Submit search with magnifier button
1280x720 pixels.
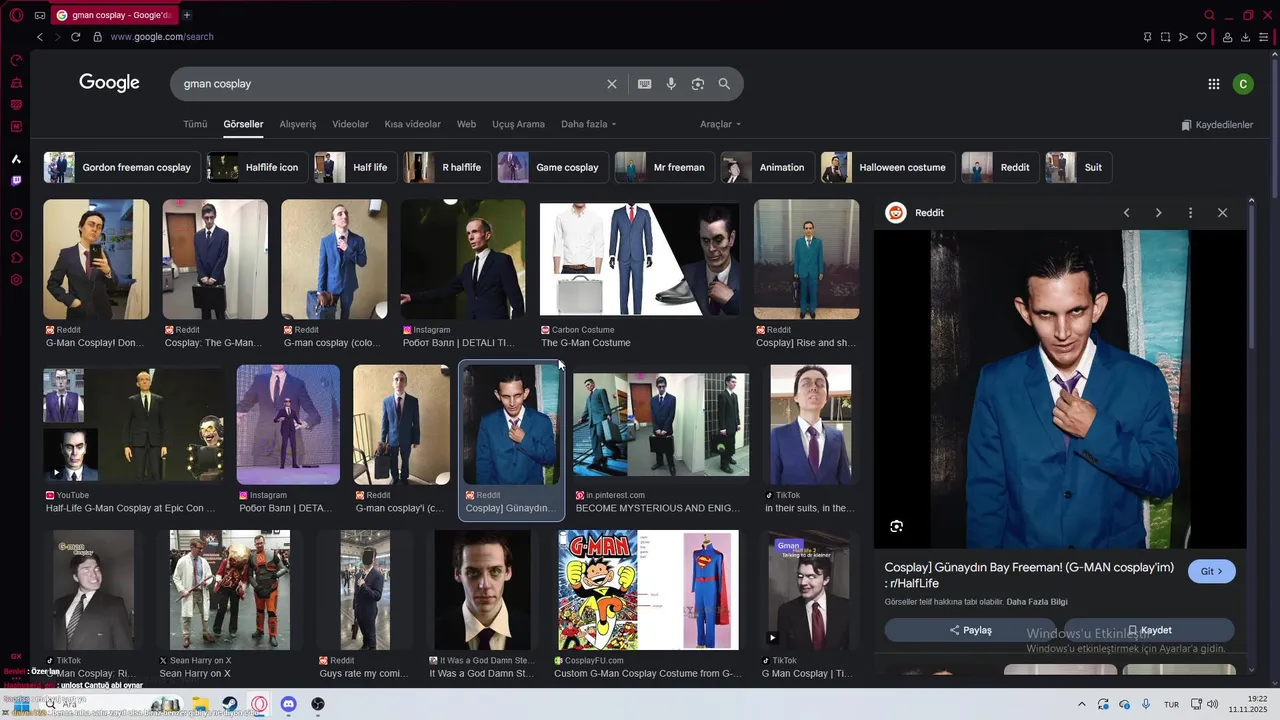pos(724,84)
